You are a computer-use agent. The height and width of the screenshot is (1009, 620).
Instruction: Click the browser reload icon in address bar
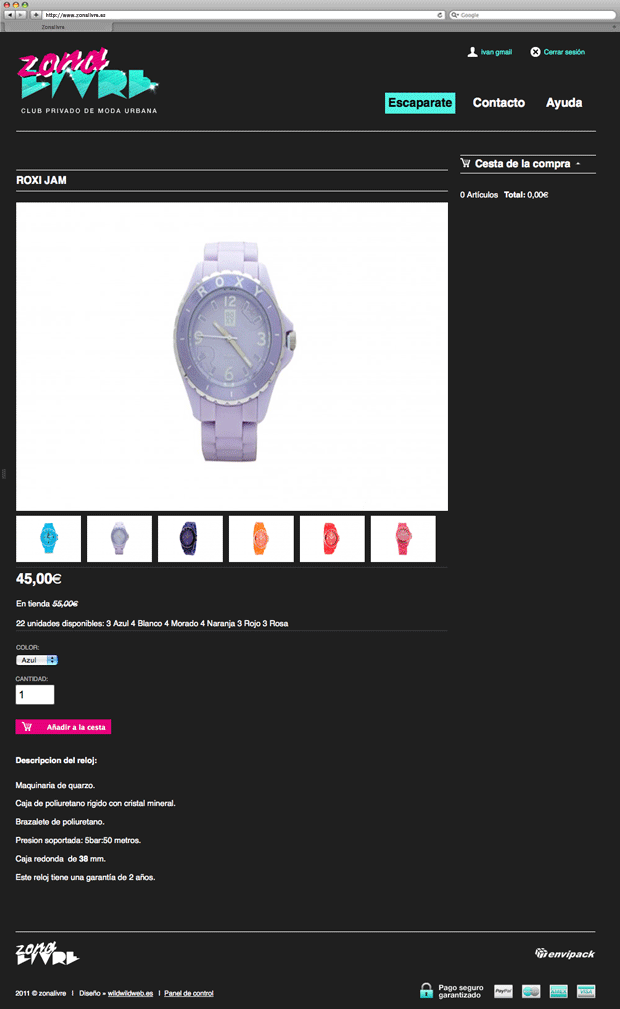click(x=440, y=15)
